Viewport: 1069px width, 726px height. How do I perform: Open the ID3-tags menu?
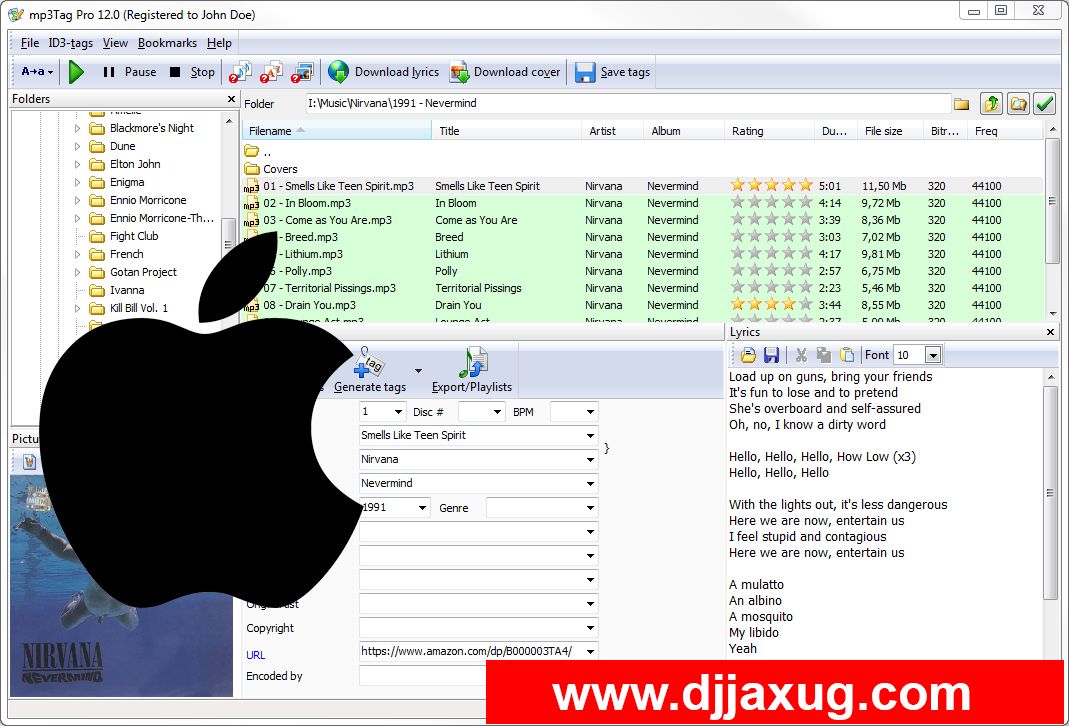[x=71, y=43]
